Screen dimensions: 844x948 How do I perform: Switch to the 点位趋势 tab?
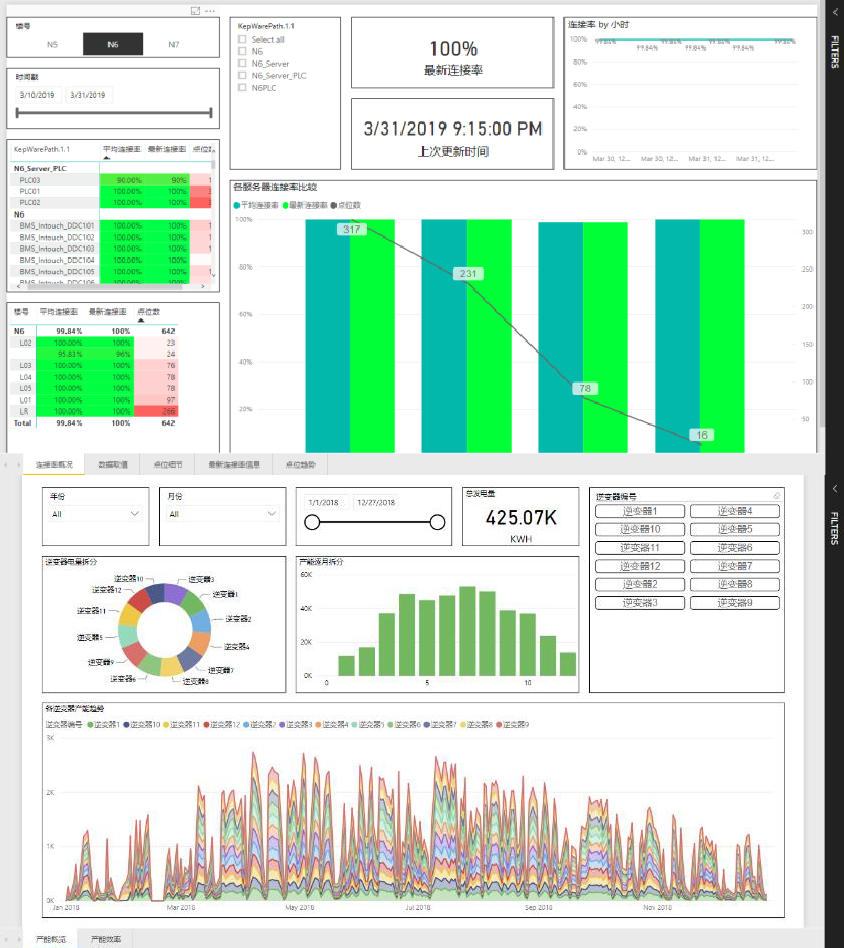(300, 464)
